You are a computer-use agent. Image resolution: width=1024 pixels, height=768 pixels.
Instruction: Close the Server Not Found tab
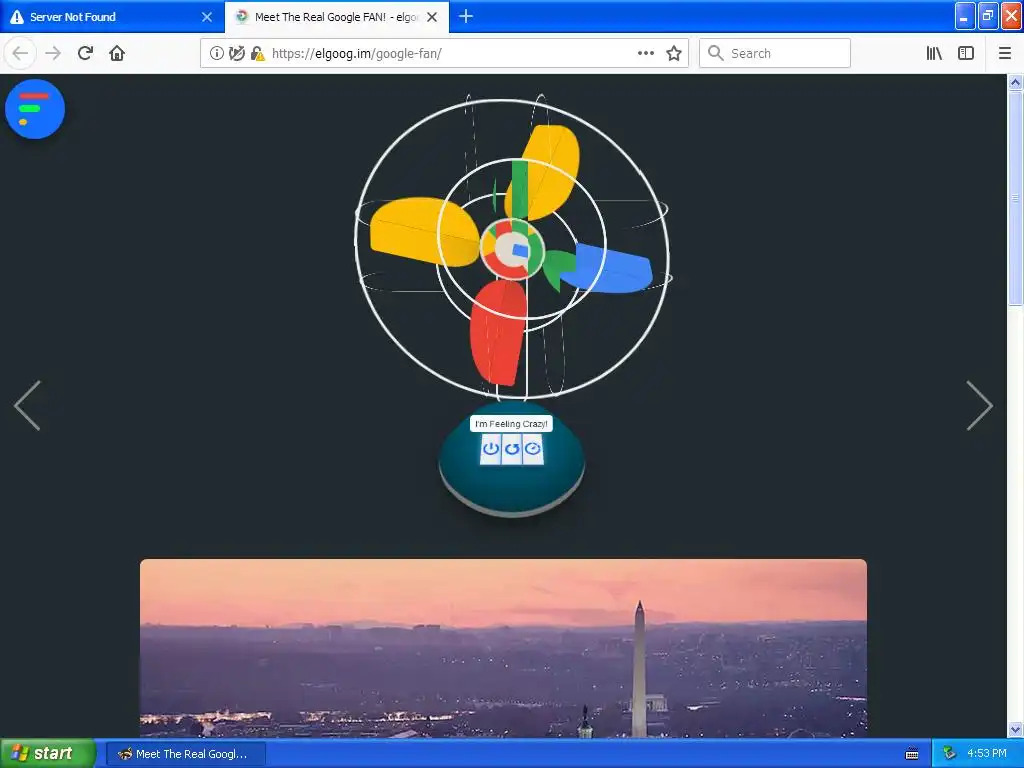(x=207, y=17)
